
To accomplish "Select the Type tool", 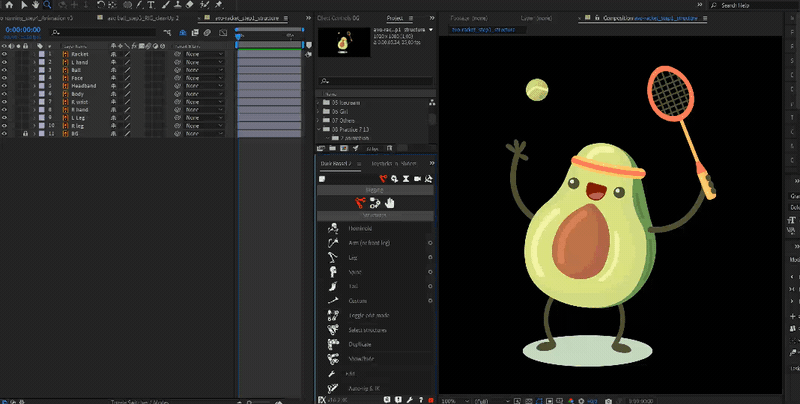I will tap(151, 5).
